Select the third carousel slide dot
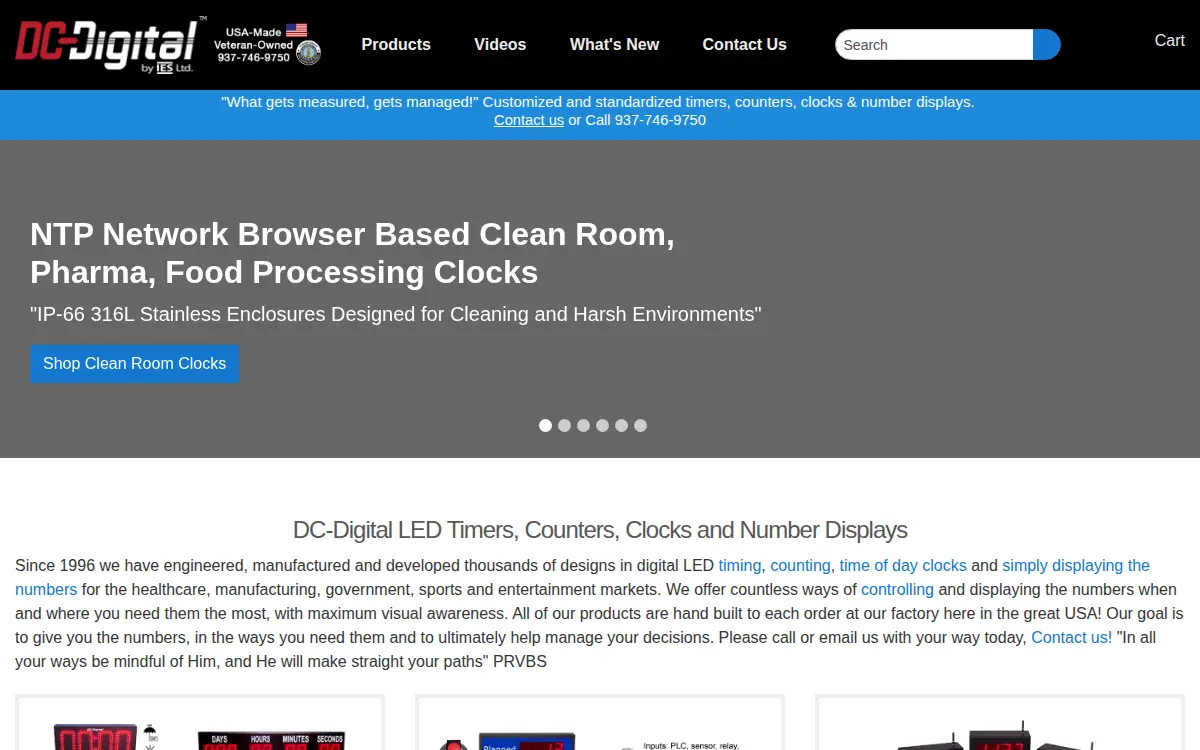Screen dimensions: 1200x750 [x=583, y=425]
